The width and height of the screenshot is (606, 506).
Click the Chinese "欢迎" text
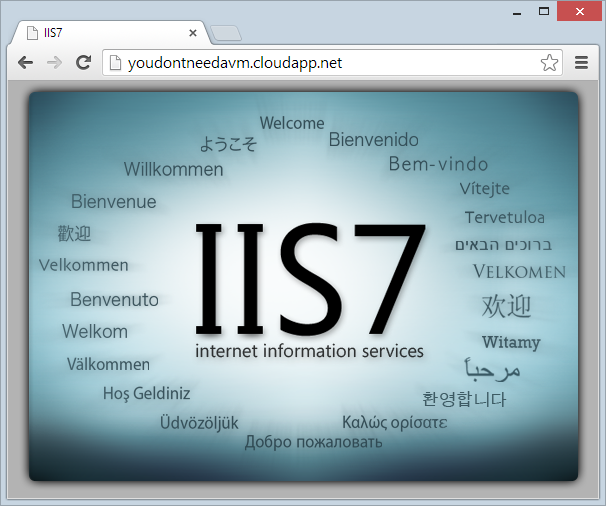pyautogui.click(x=506, y=306)
